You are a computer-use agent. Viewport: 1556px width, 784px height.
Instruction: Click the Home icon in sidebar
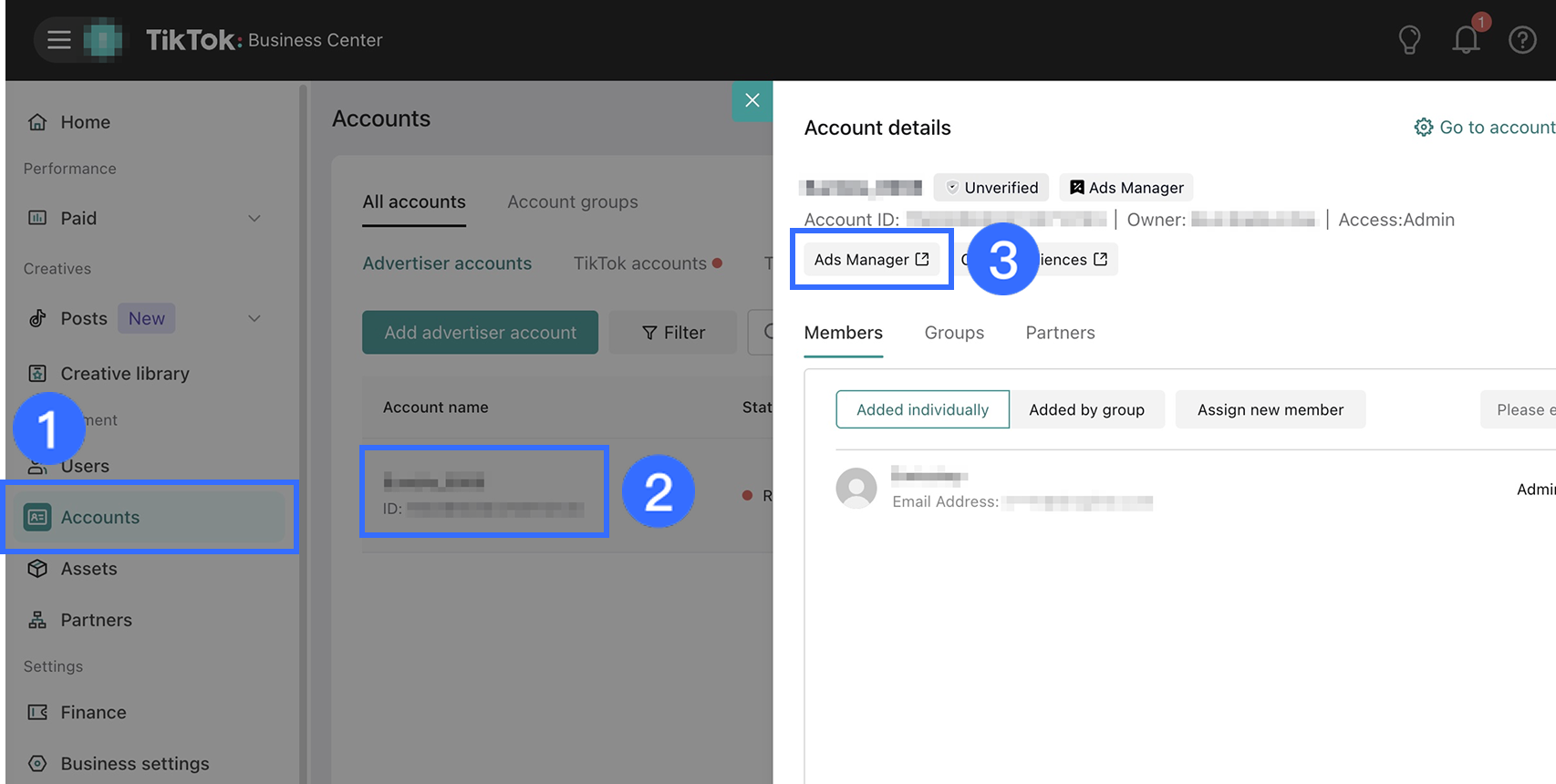tap(37, 122)
